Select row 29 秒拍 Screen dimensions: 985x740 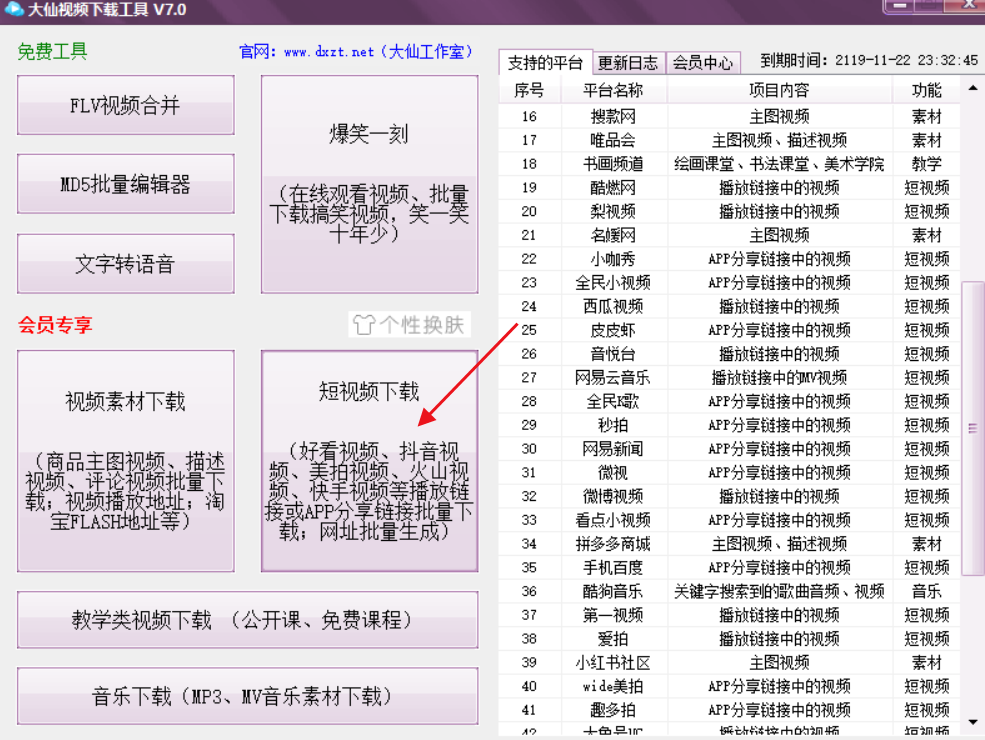(729, 425)
